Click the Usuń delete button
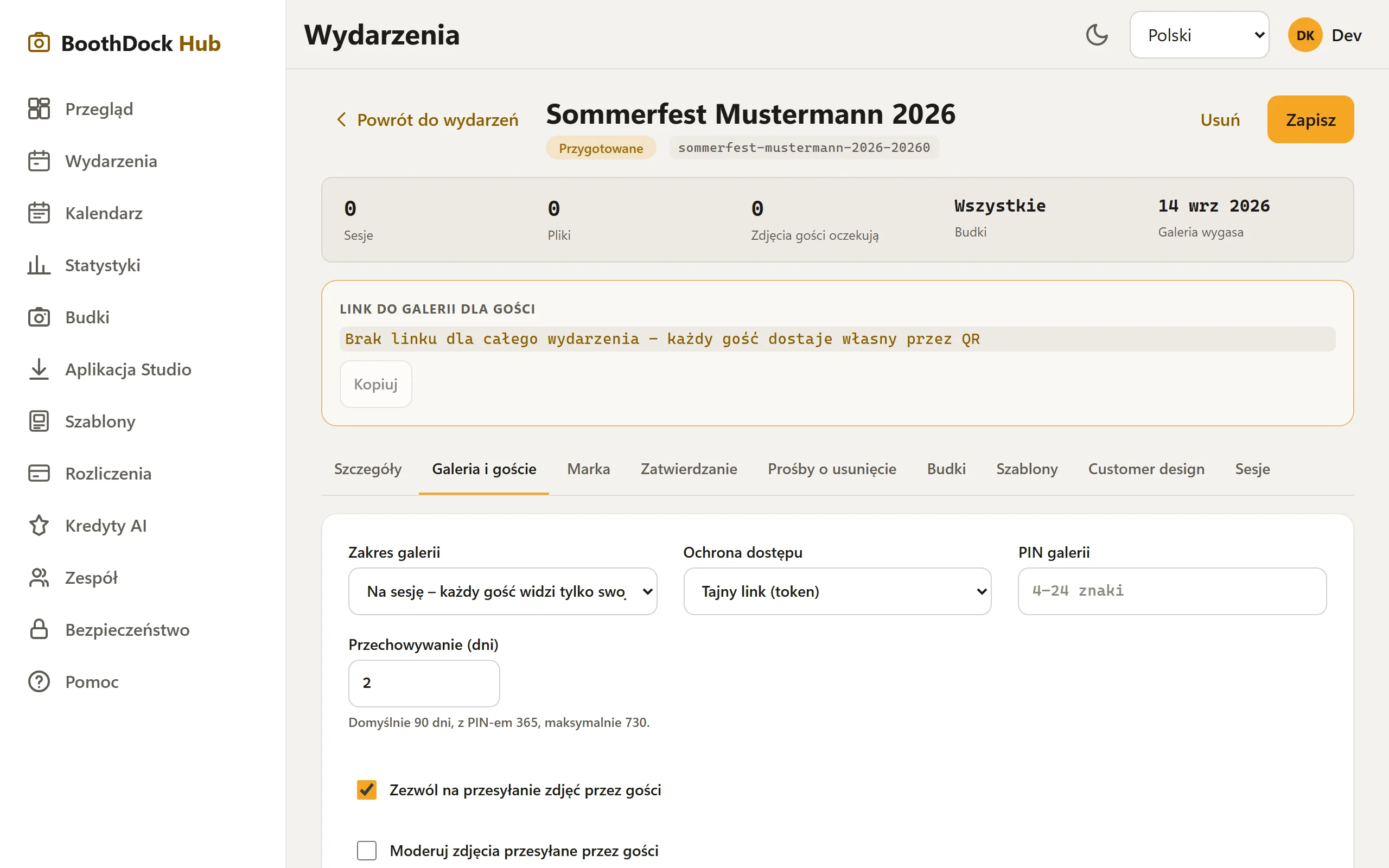Screen dimensions: 1389x868 point(1220,119)
